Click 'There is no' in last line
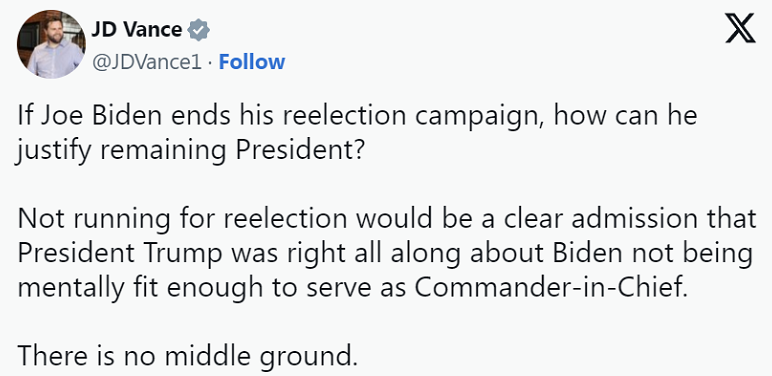The image size is (772, 376). [87, 356]
